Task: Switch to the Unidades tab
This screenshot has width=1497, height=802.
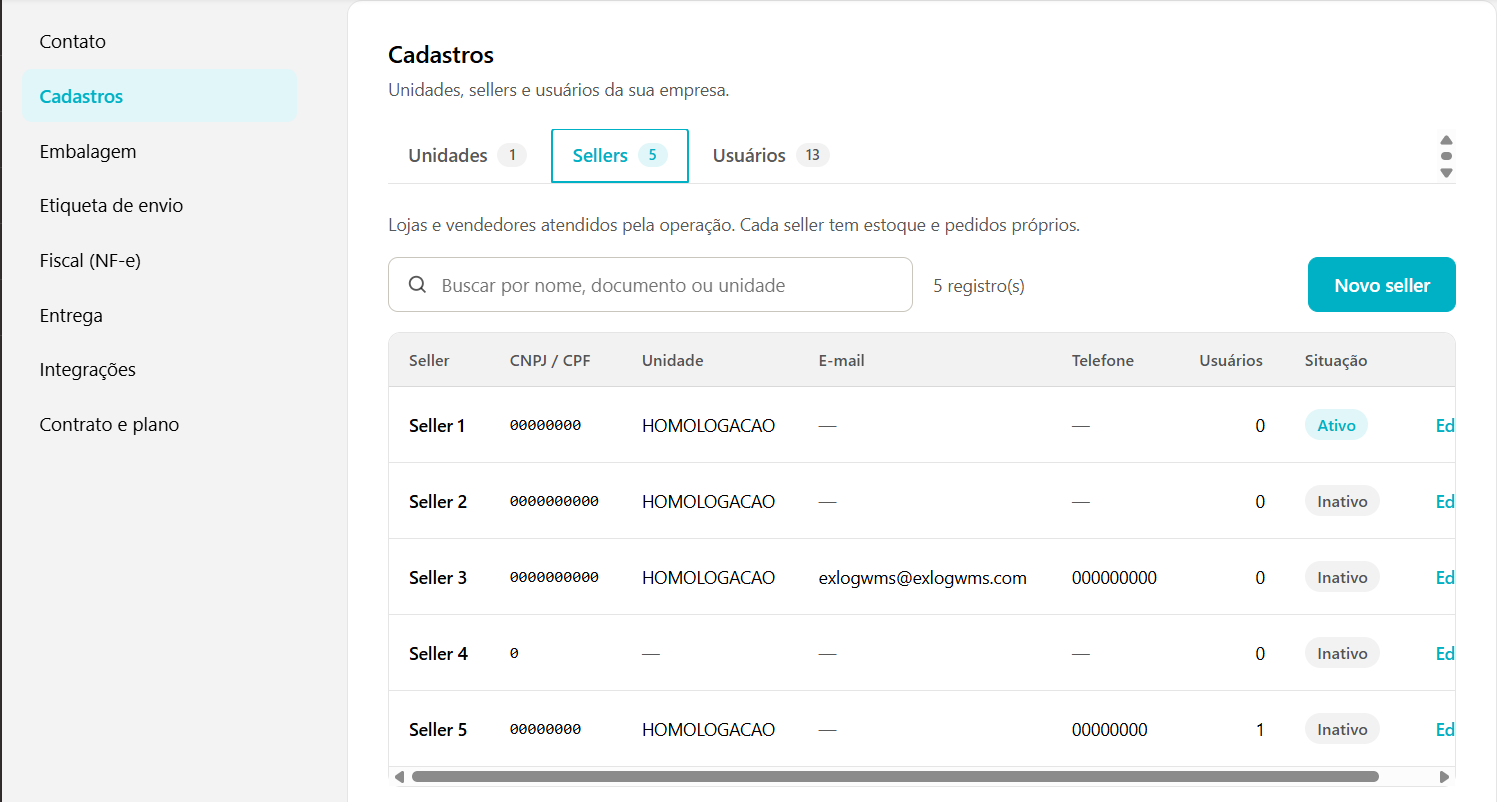Action: pyautogui.click(x=467, y=156)
